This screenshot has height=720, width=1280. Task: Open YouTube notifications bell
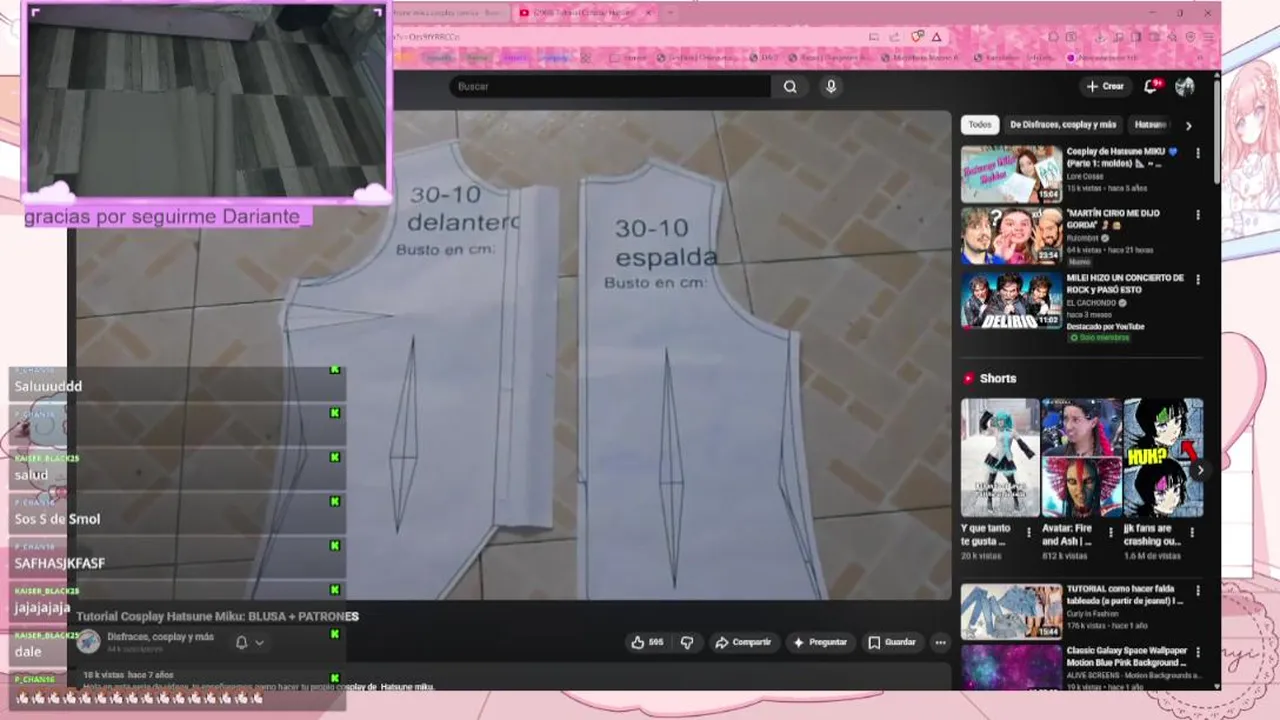1151,86
